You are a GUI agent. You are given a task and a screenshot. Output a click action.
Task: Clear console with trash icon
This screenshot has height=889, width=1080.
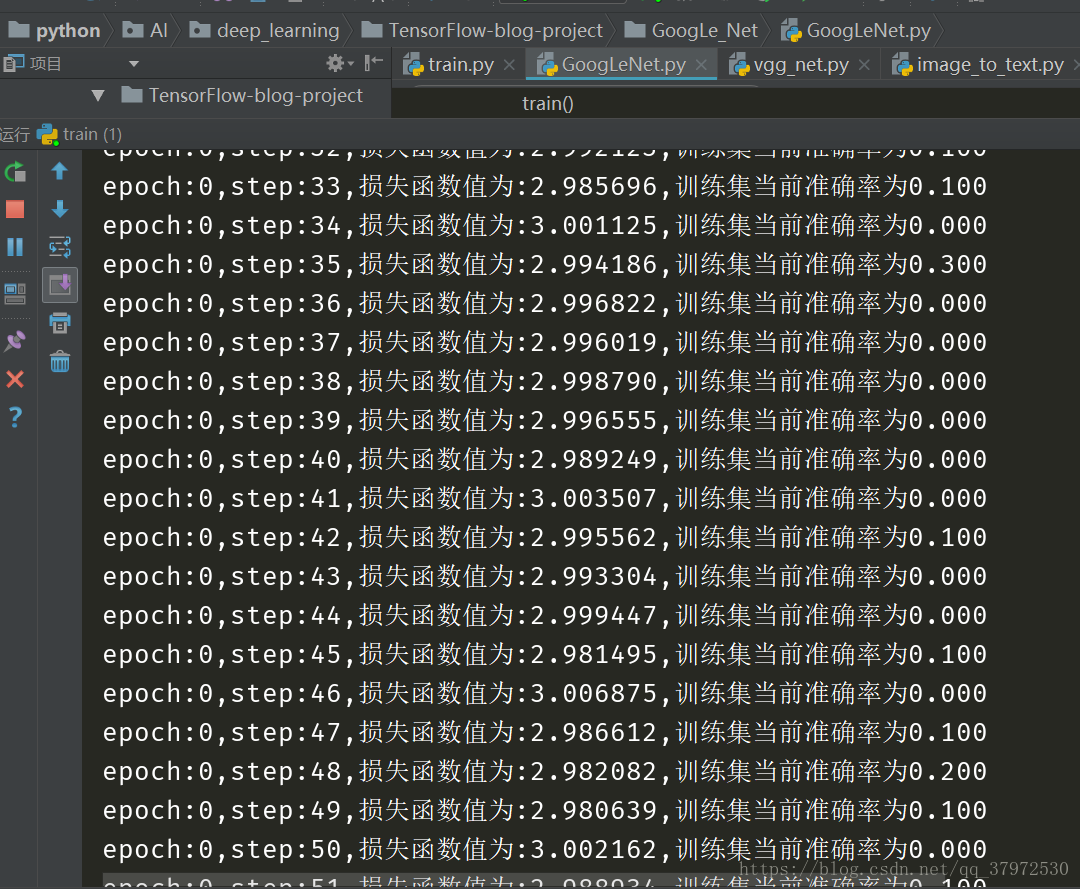(60, 361)
